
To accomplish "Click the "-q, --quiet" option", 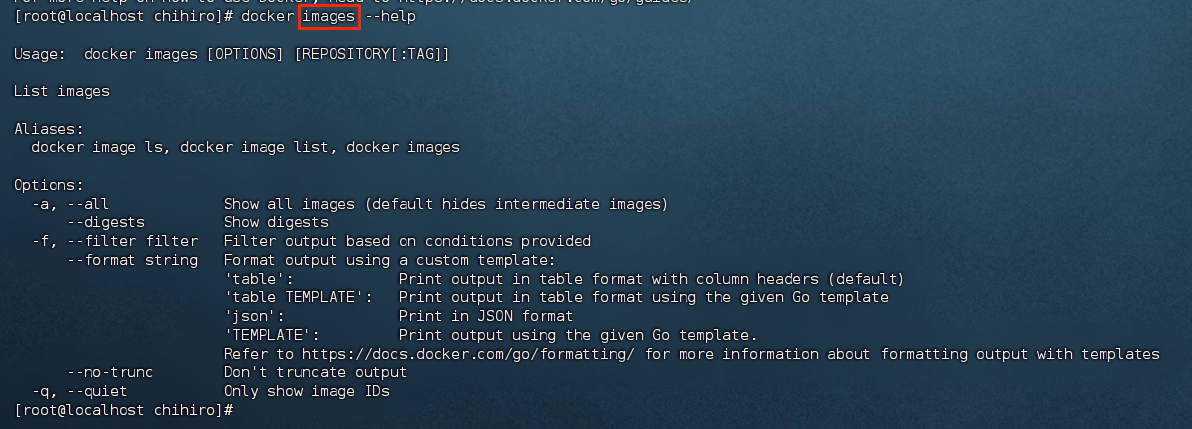I will tap(79, 391).
